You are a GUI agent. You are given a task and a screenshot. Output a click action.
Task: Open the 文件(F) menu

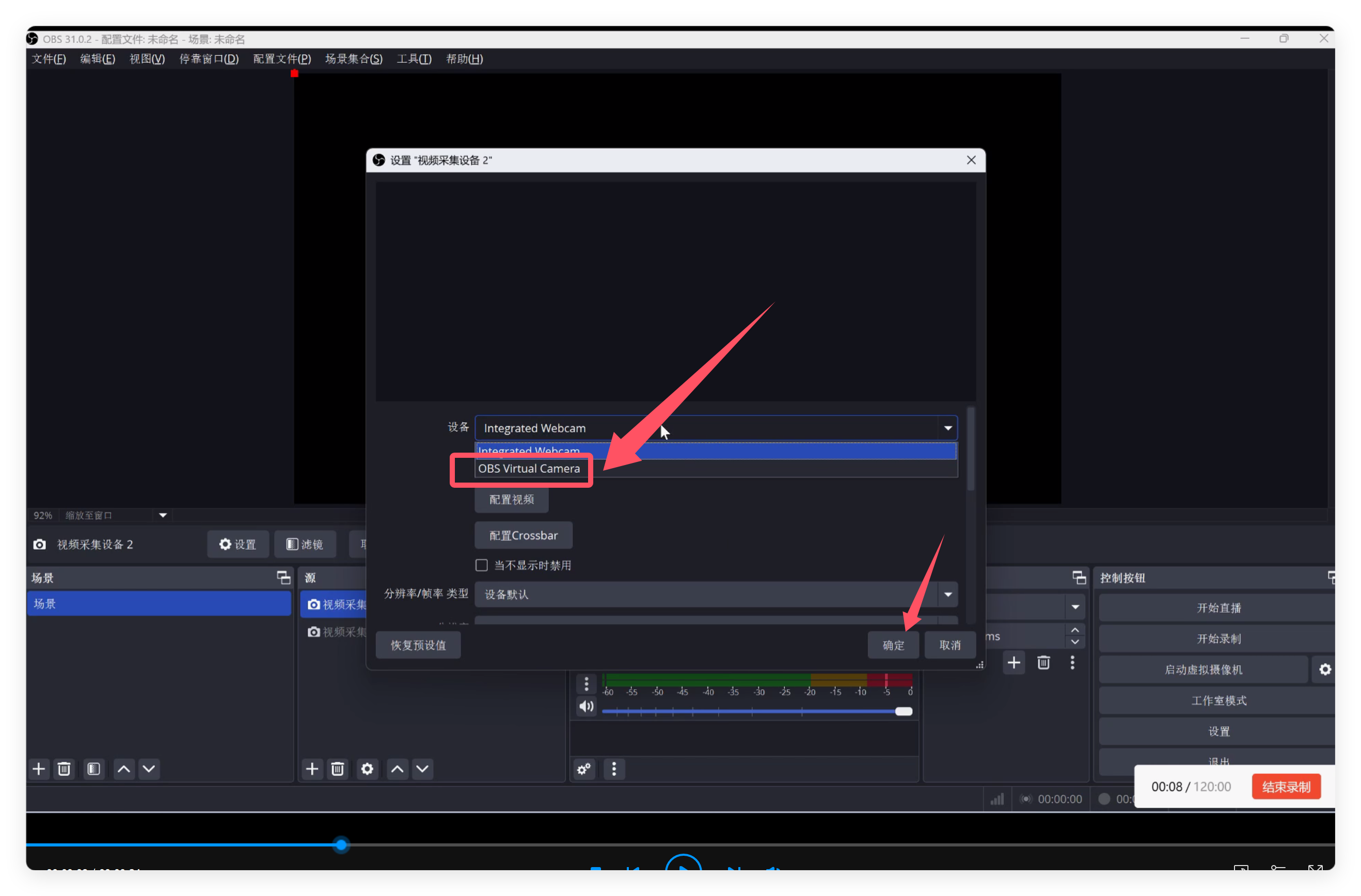(49, 59)
